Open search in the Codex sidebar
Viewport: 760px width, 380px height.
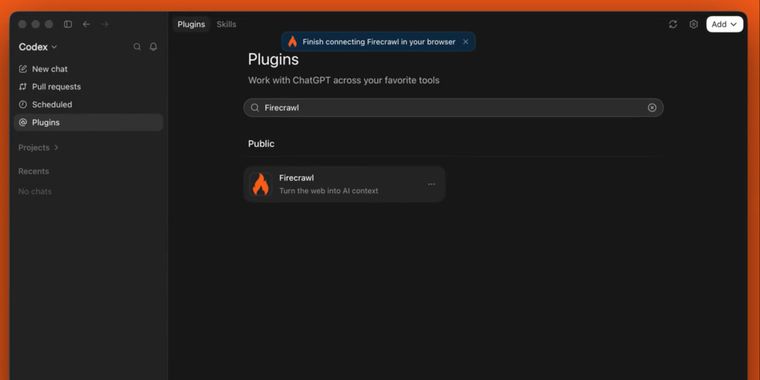coord(137,47)
